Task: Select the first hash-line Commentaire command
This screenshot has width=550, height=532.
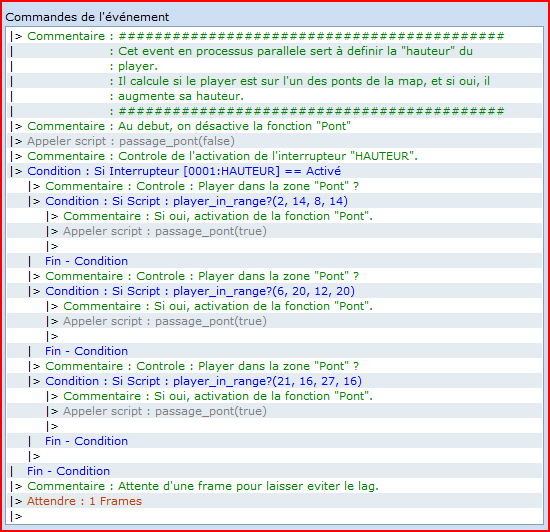Action: tap(274, 36)
